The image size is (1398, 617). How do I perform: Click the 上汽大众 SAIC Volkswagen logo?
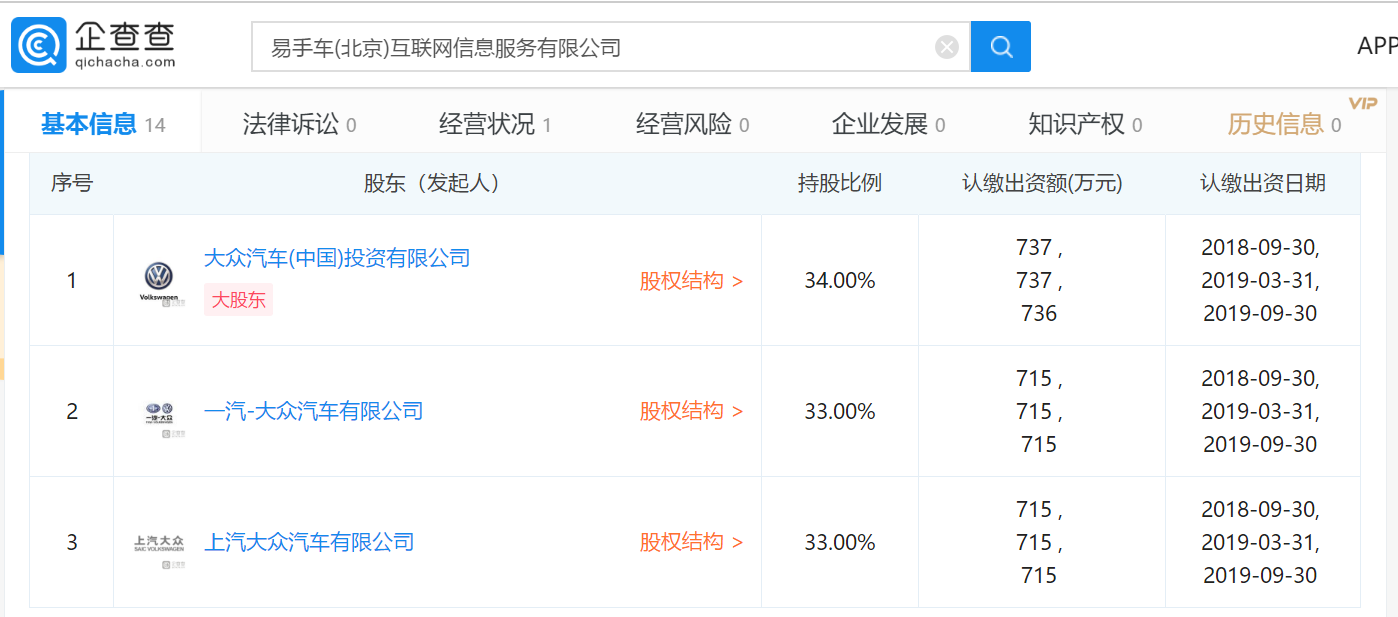point(159,543)
